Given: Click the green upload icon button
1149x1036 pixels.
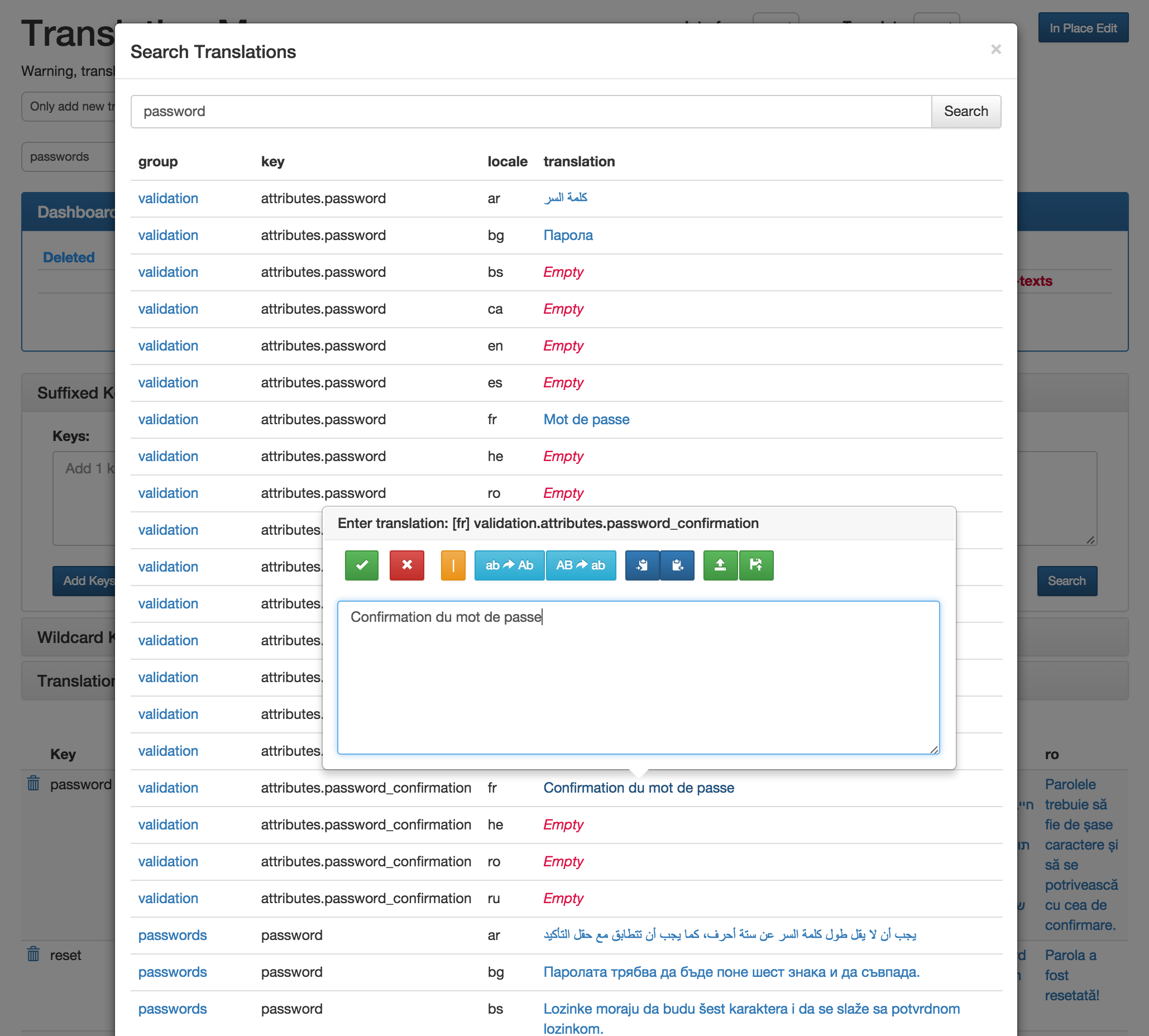Looking at the screenshot, I should click(x=720, y=565).
